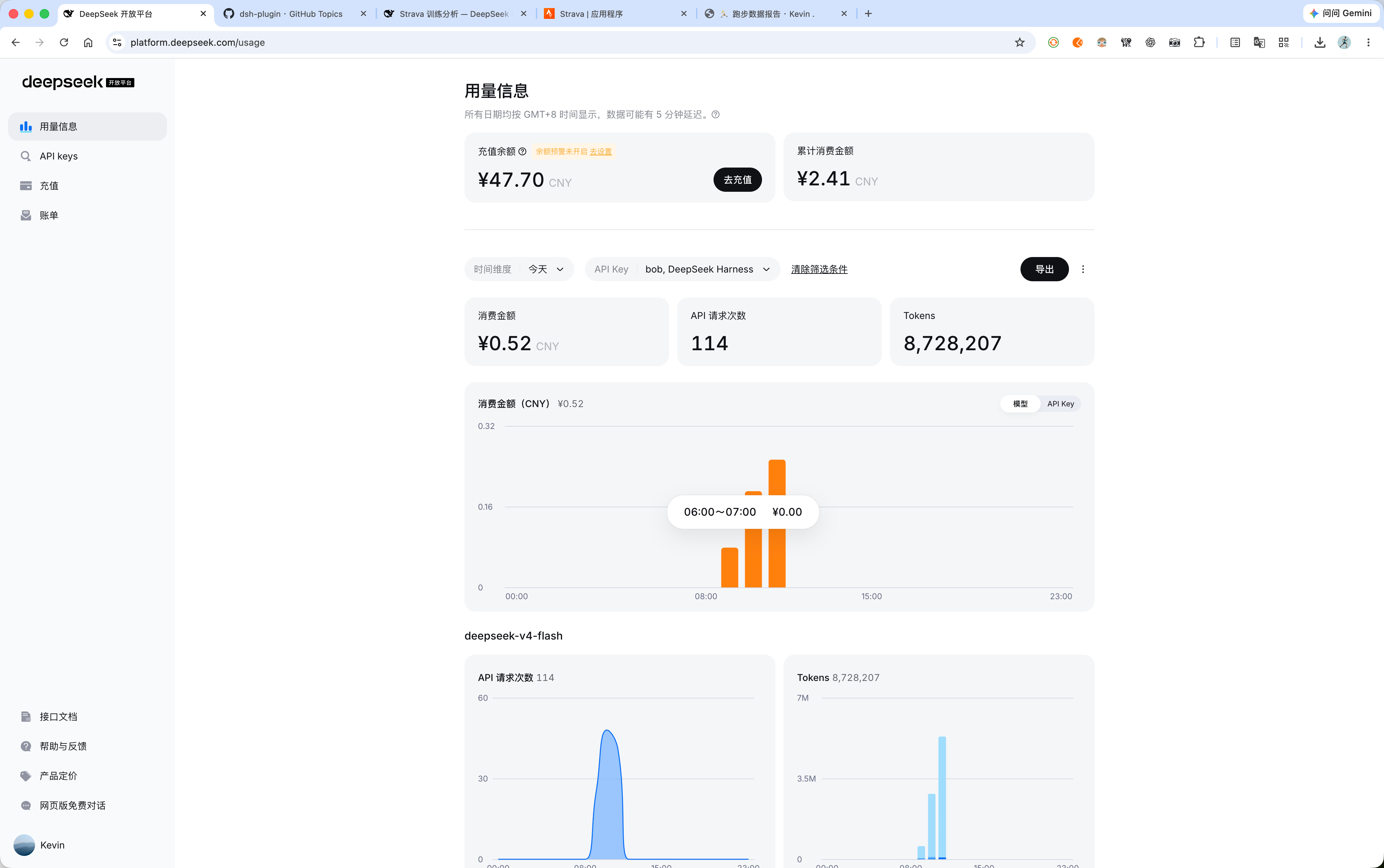Open the browser three-dot menu
The height and width of the screenshot is (868, 1384).
(x=1369, y=42)
